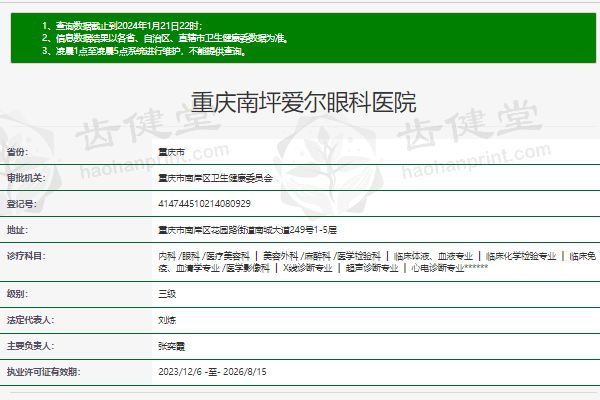The width and height of the screenshot is (600, 400).
Task: Click the 省份 label
Action: 18,152
